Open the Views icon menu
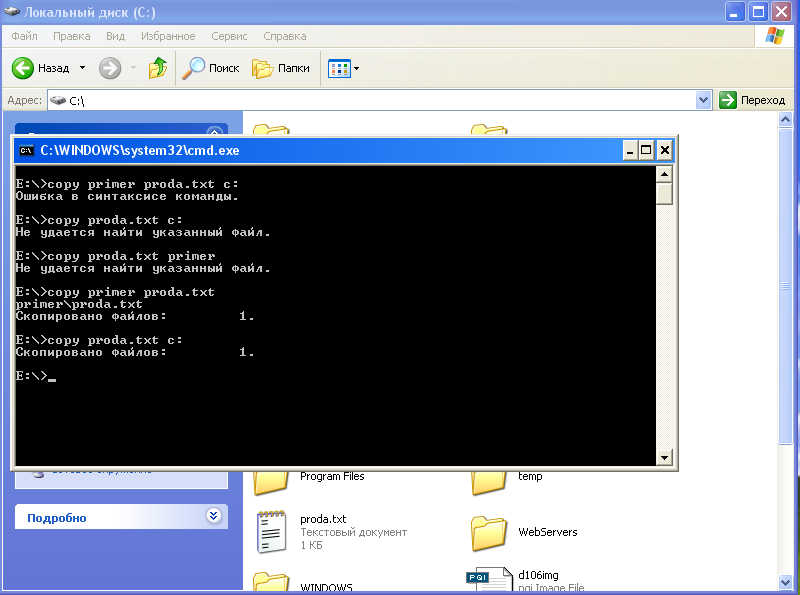This screenshot has height=595, width=800. [x=343, y=68]
